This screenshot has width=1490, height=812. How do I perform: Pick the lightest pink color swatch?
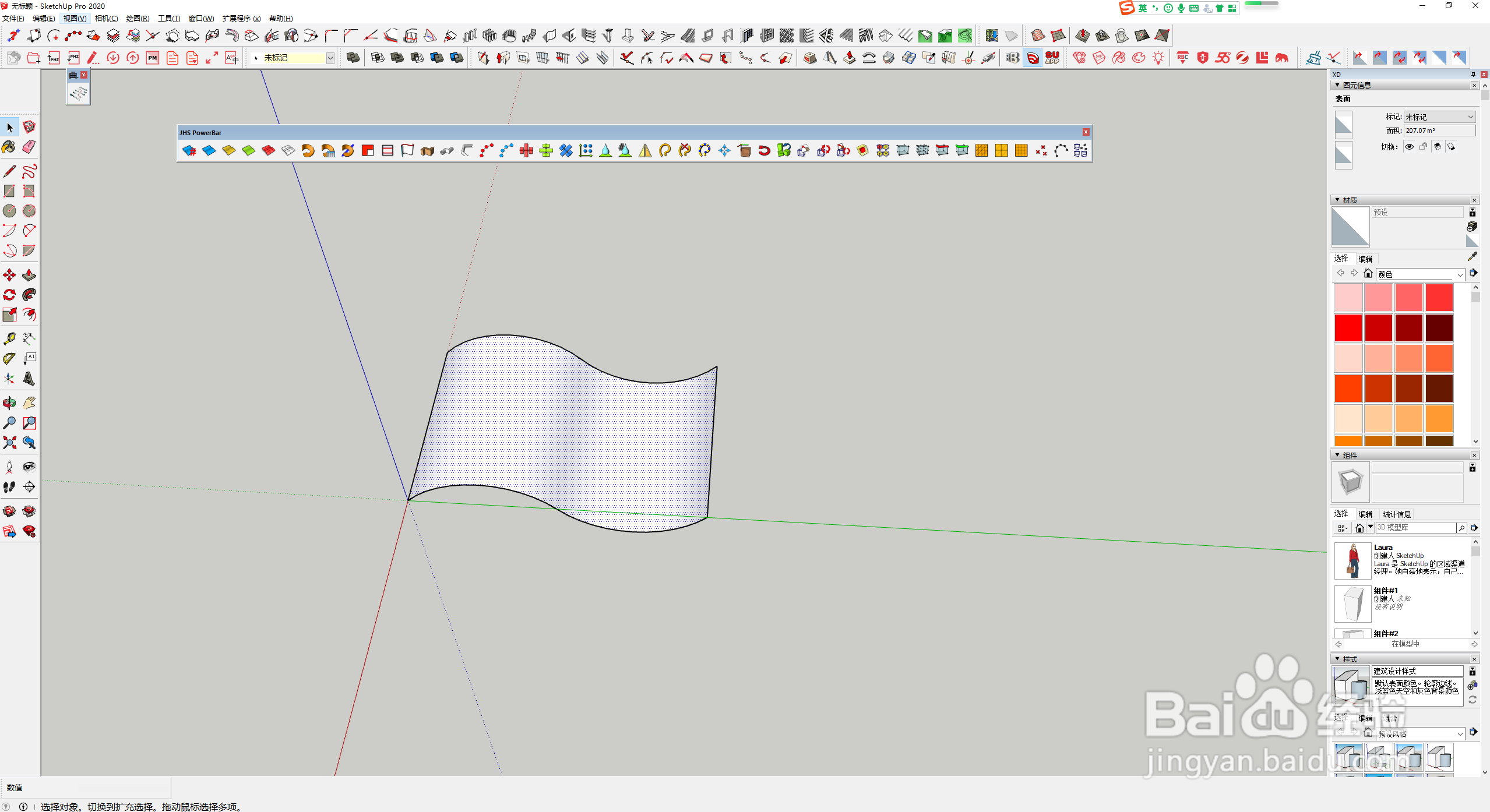[x=1348, y=298]
